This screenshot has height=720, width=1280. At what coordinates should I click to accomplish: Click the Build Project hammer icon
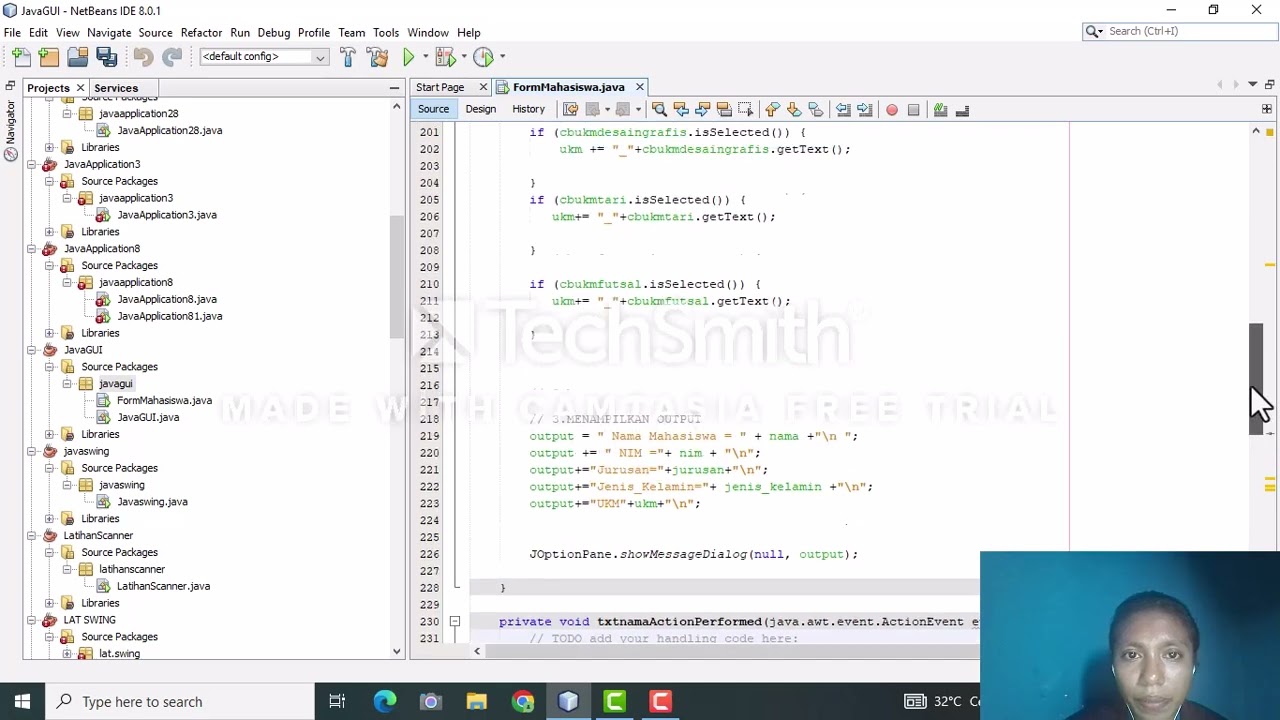[x=348, y=57]
